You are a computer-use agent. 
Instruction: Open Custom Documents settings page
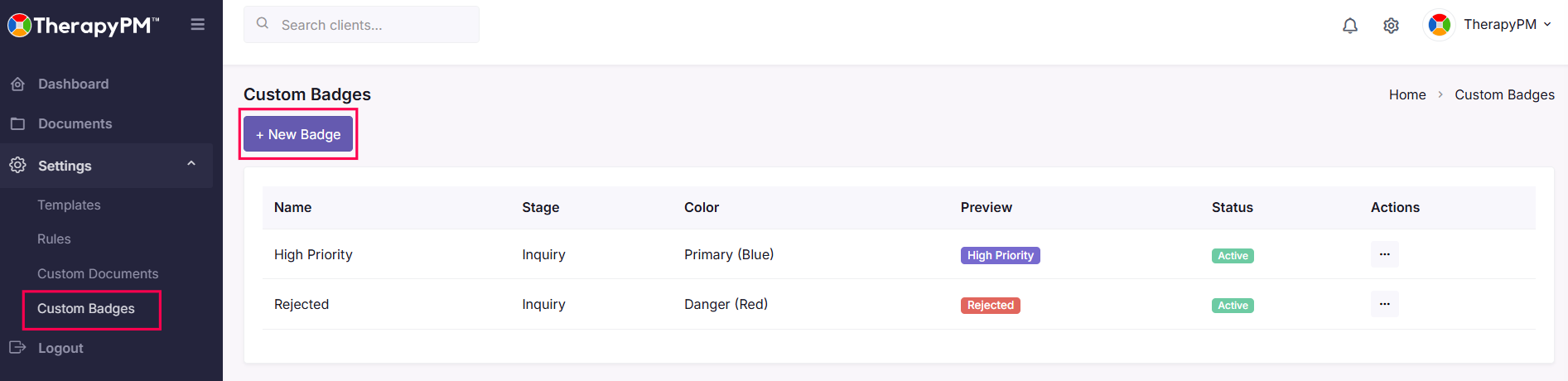[98, 273]
